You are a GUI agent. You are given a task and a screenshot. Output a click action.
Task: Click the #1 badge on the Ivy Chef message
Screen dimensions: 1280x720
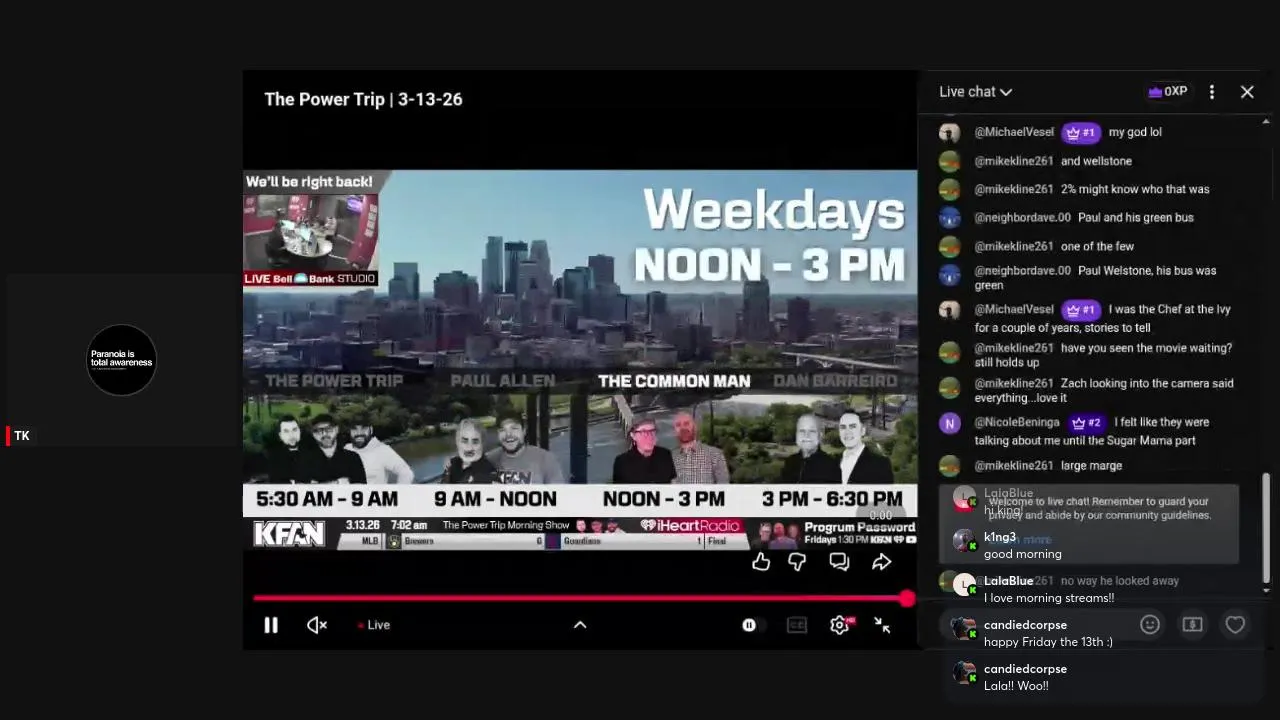pos(1081,310)
